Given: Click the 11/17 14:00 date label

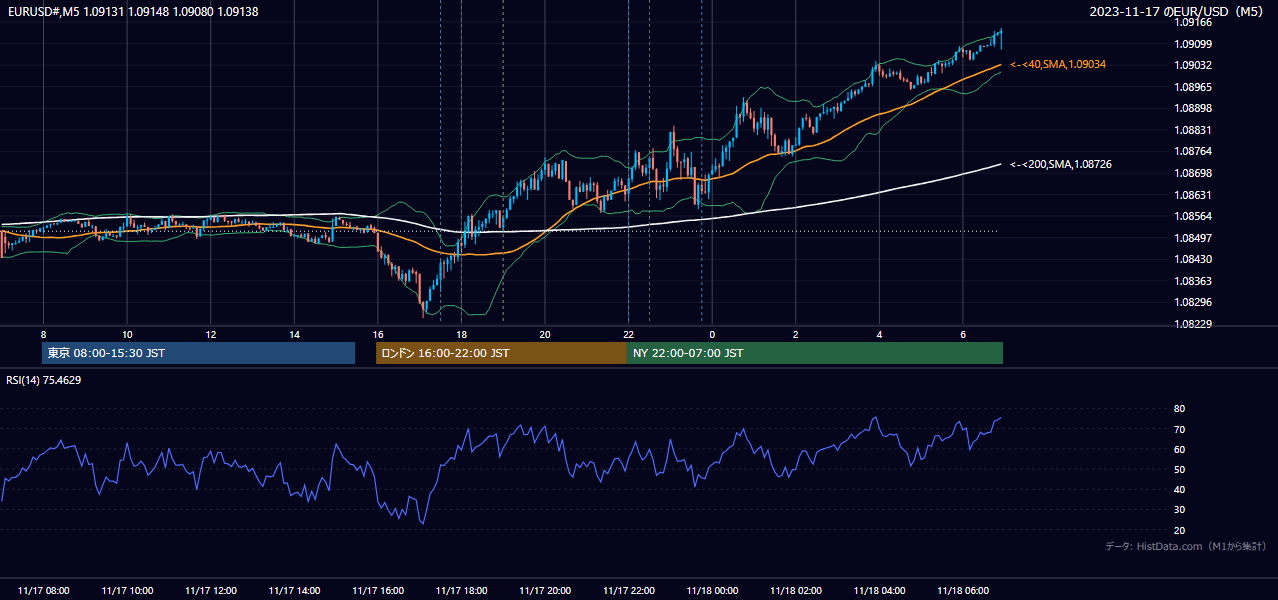Looking at the screenshot, I should (294, 591).
